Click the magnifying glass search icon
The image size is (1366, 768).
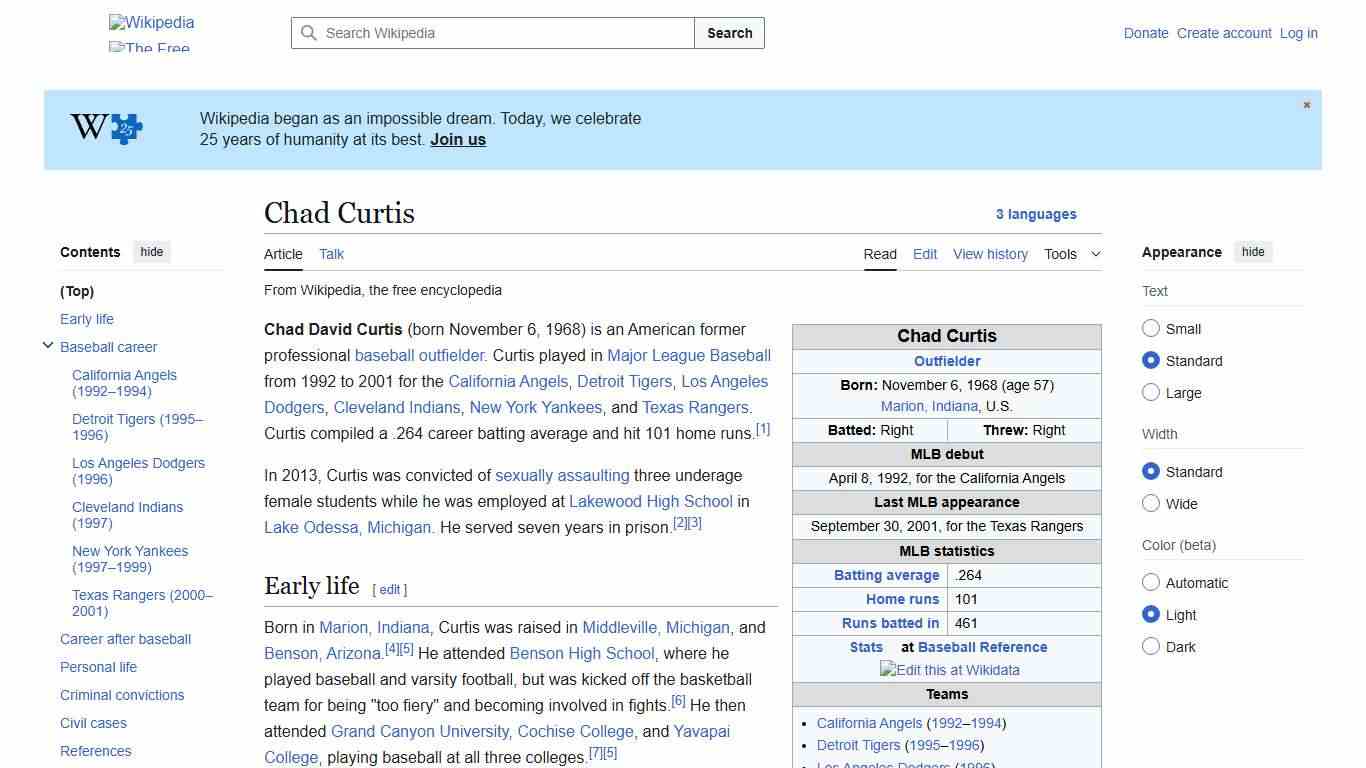[x=310, y=33]
